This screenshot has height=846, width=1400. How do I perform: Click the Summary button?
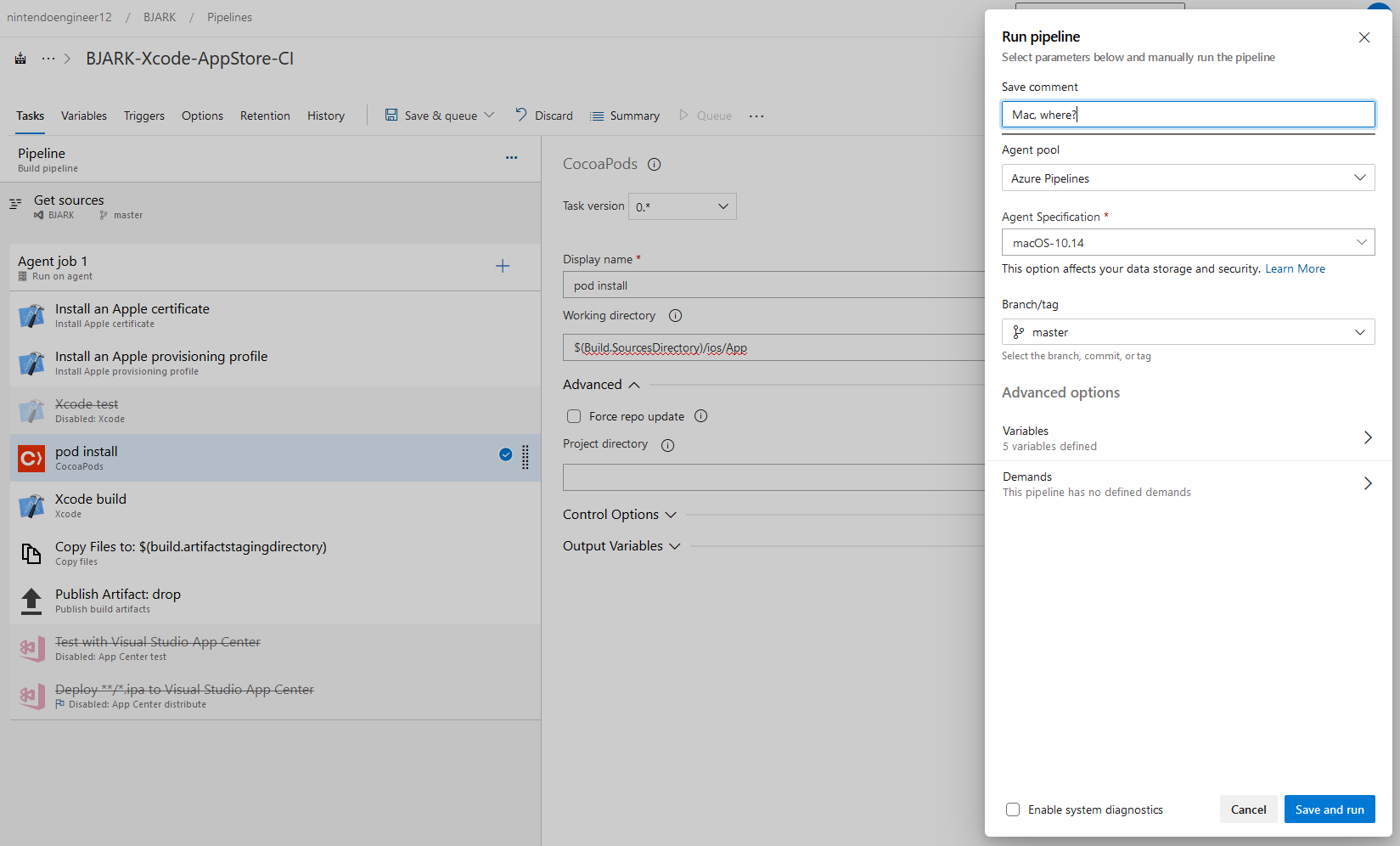[625, 116]
